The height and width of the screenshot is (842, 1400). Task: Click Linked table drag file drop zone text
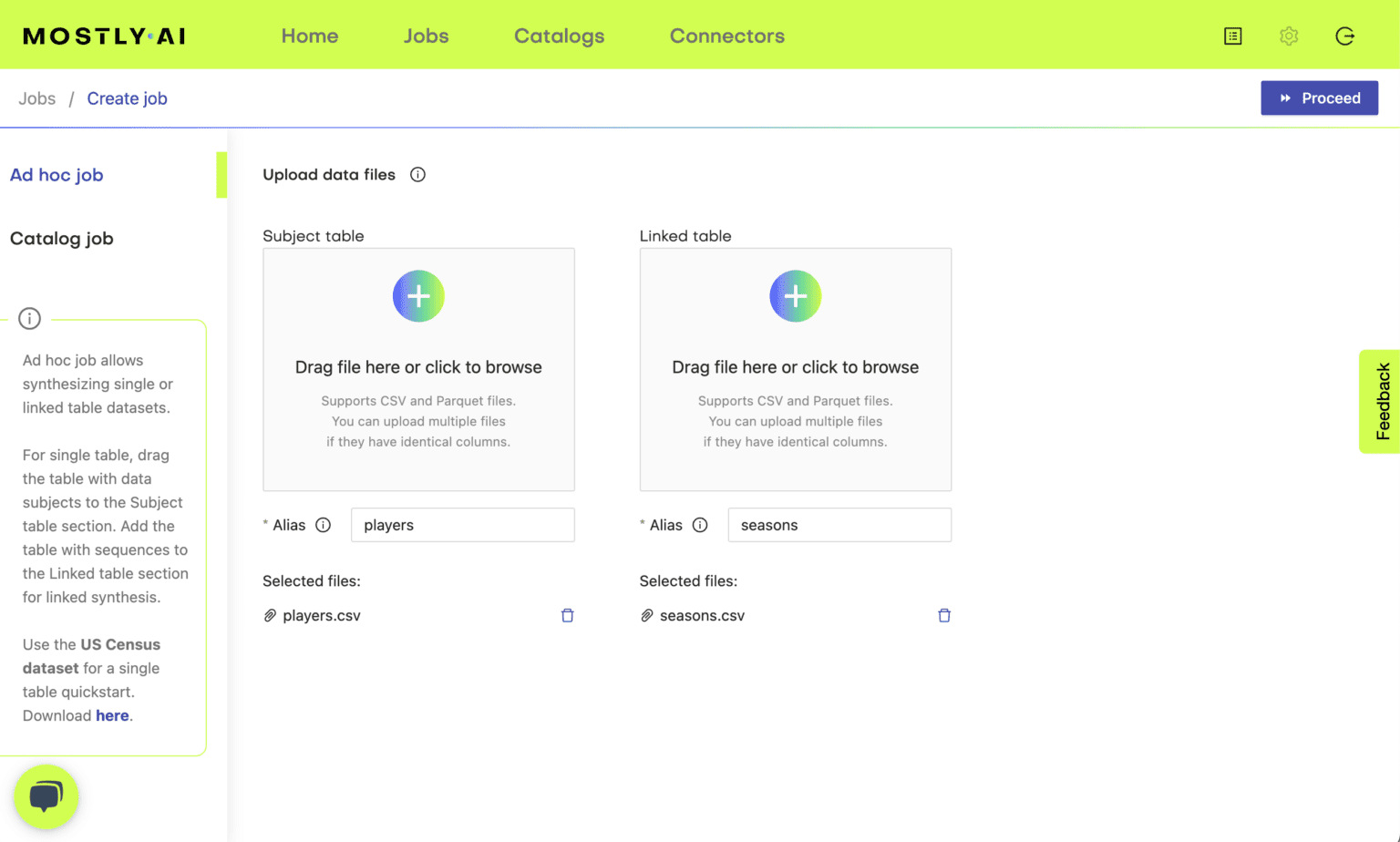tap(796, 367)
